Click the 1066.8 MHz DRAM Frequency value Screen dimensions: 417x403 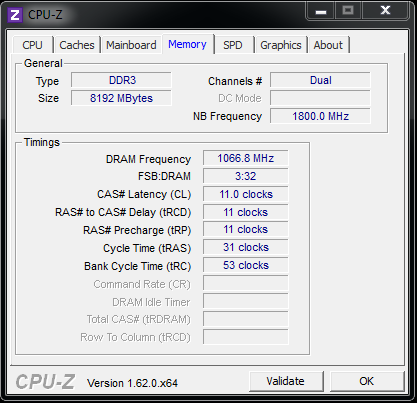pyautogui.click(x=246, y=158)
